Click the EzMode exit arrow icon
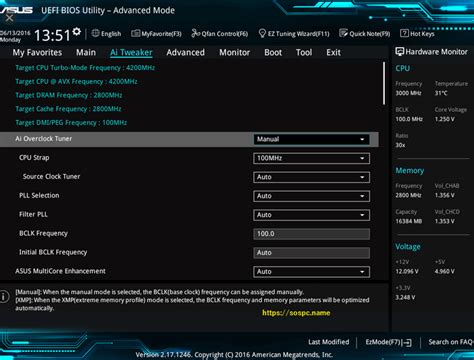The height and width of the screenshot is (360, 474). pyautogui.click(x=407, y=342)
